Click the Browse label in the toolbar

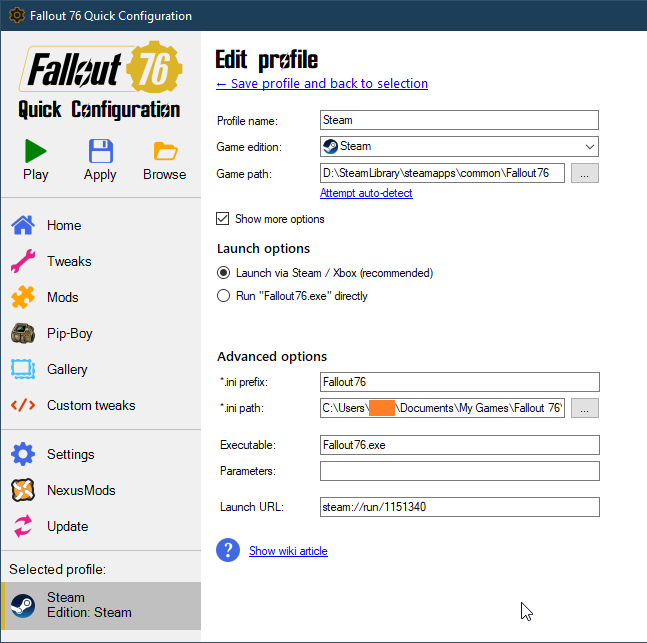[x=165, y=175]
